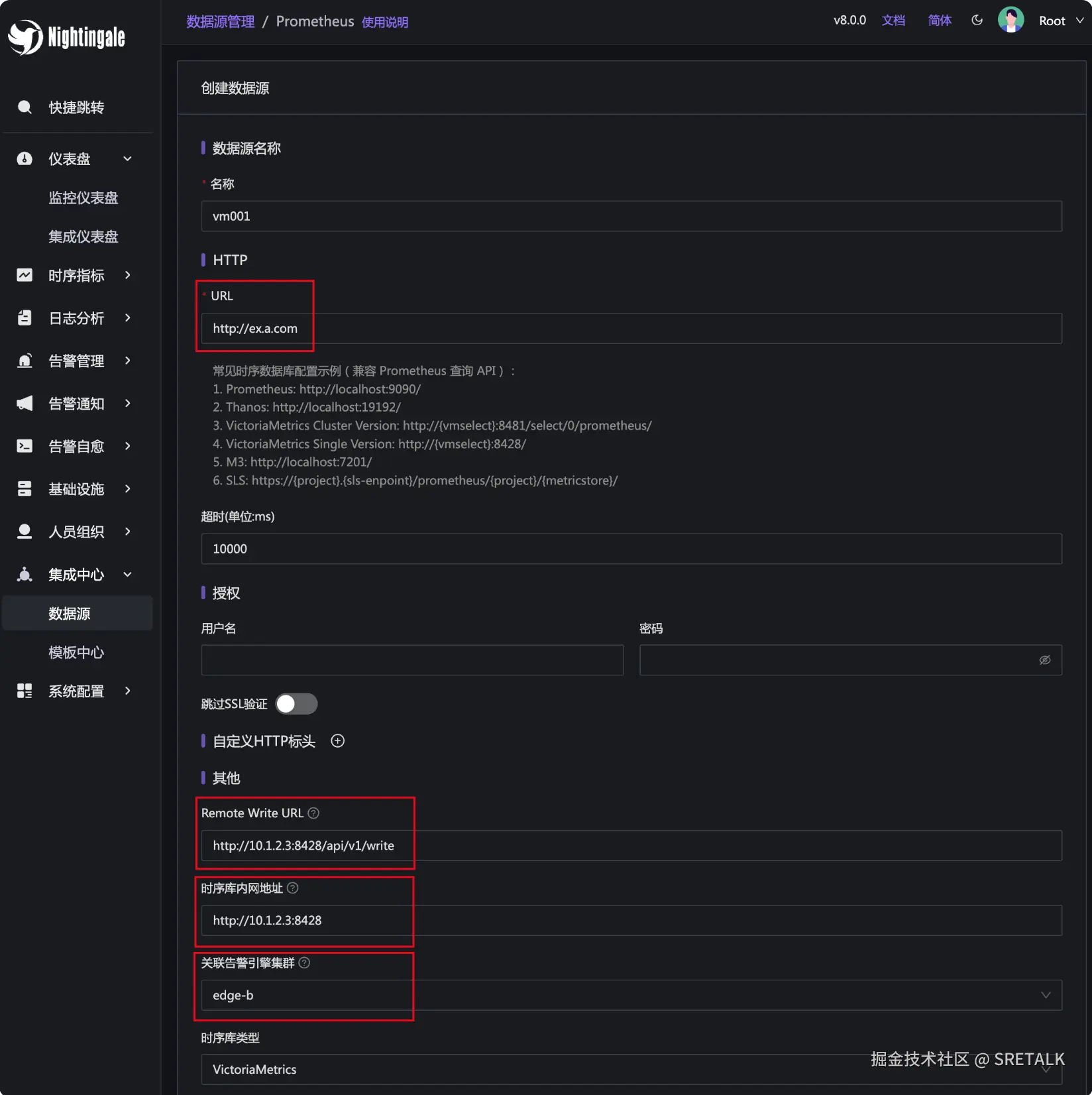Viewport: 1092px width, 1095px height.
Task: Collapse the 仪表盘 menu chevron
Action: (128, 159)
